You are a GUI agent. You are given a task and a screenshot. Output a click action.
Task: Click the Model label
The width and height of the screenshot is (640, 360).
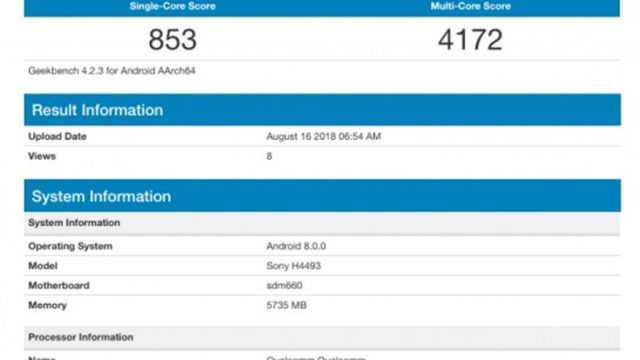[x=43, y=266]
